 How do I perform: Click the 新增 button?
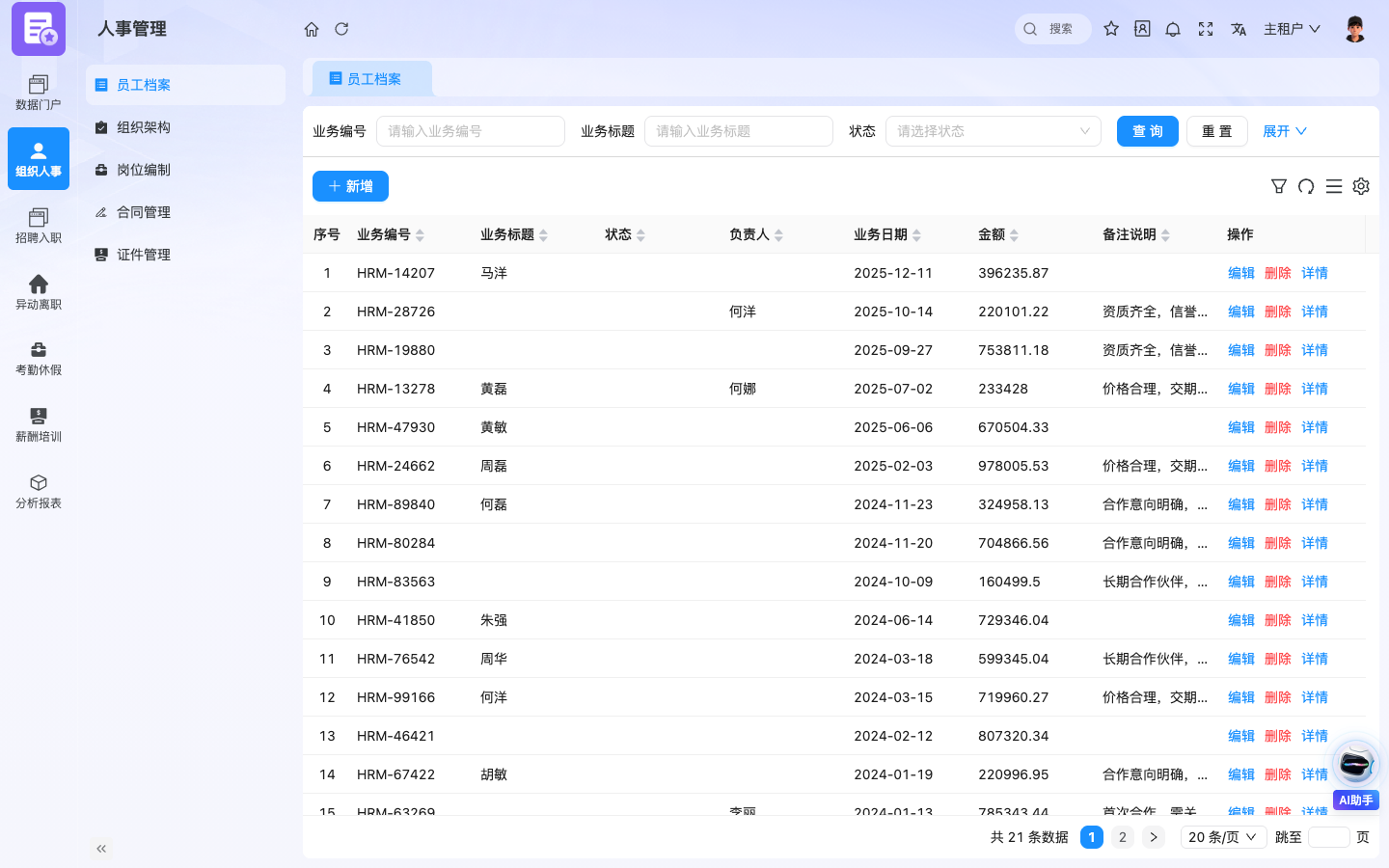click(x=350, y=186)
